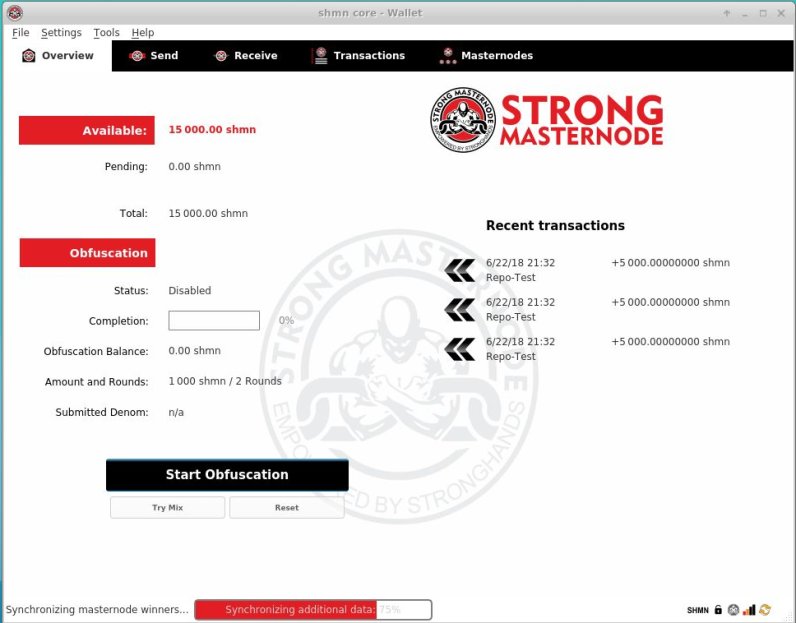
Task: Open the Tools menu
Action: click(x=106, y=32)
